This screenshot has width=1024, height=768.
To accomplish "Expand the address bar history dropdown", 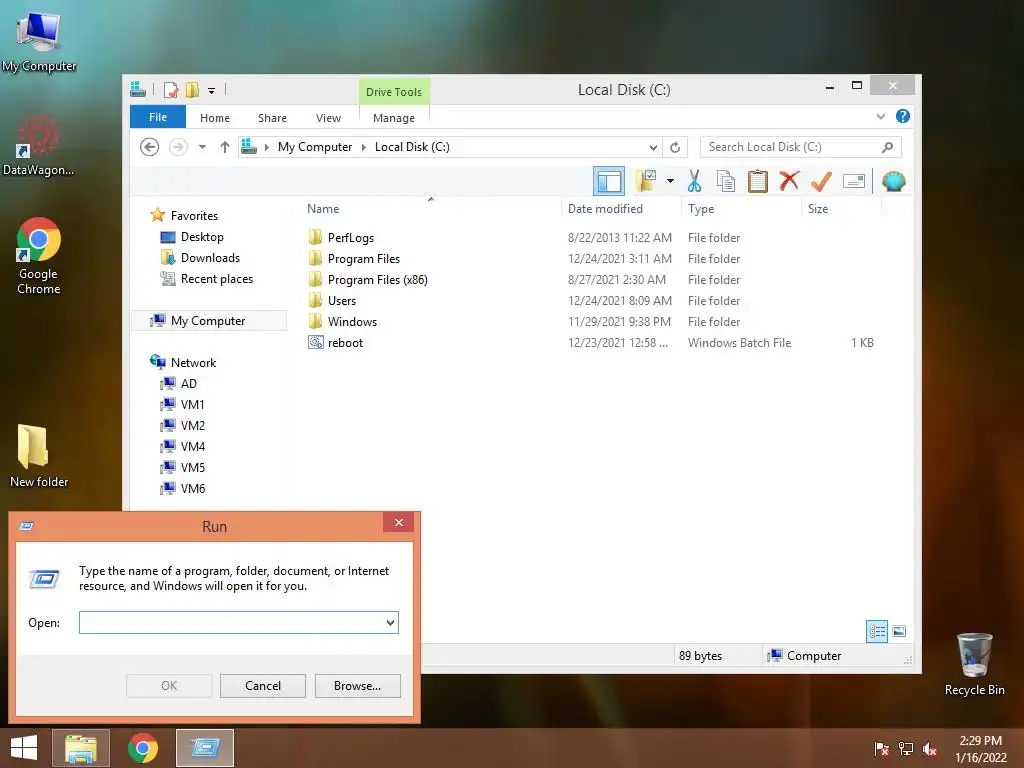I will point(653,147).
